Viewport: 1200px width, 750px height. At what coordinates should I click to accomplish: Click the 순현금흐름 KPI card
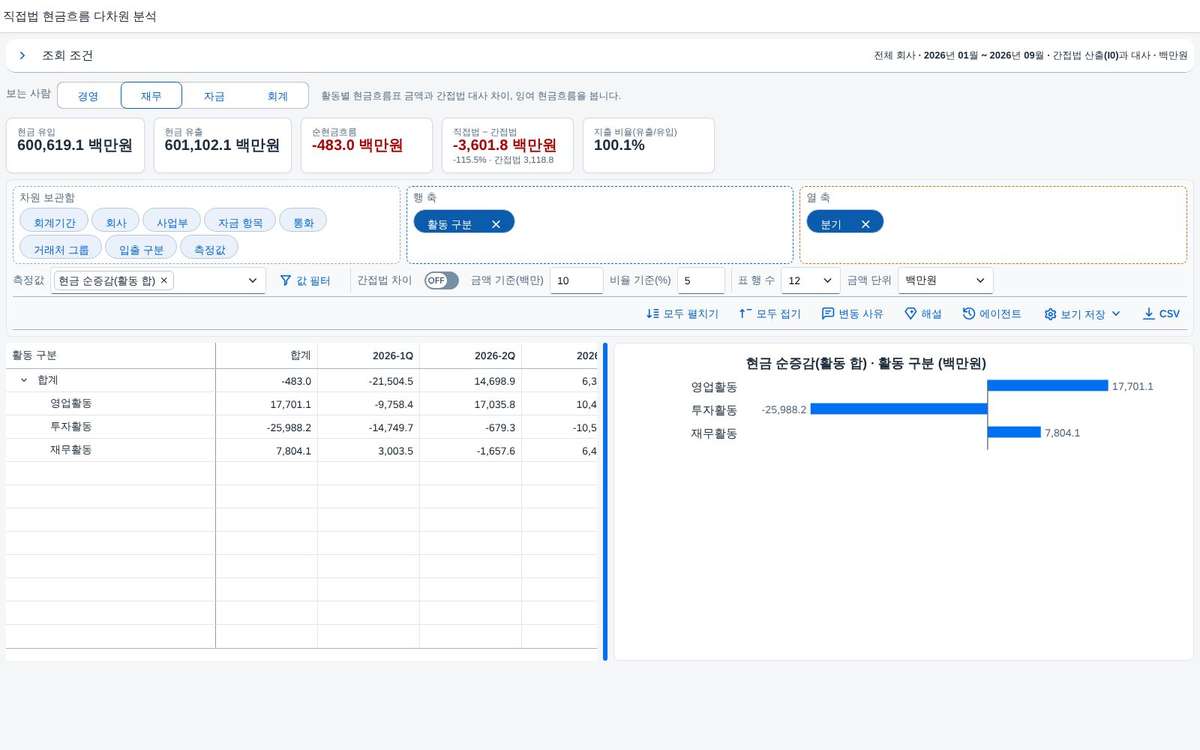366,145
